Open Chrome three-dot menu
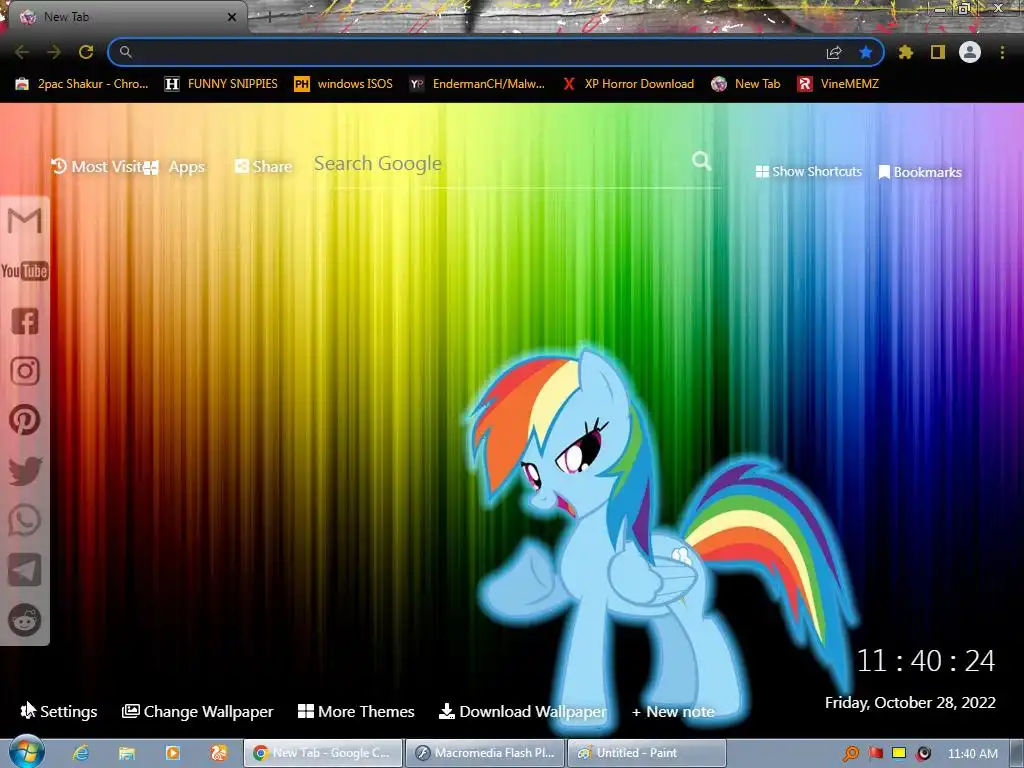 [x=1002, y=52]
